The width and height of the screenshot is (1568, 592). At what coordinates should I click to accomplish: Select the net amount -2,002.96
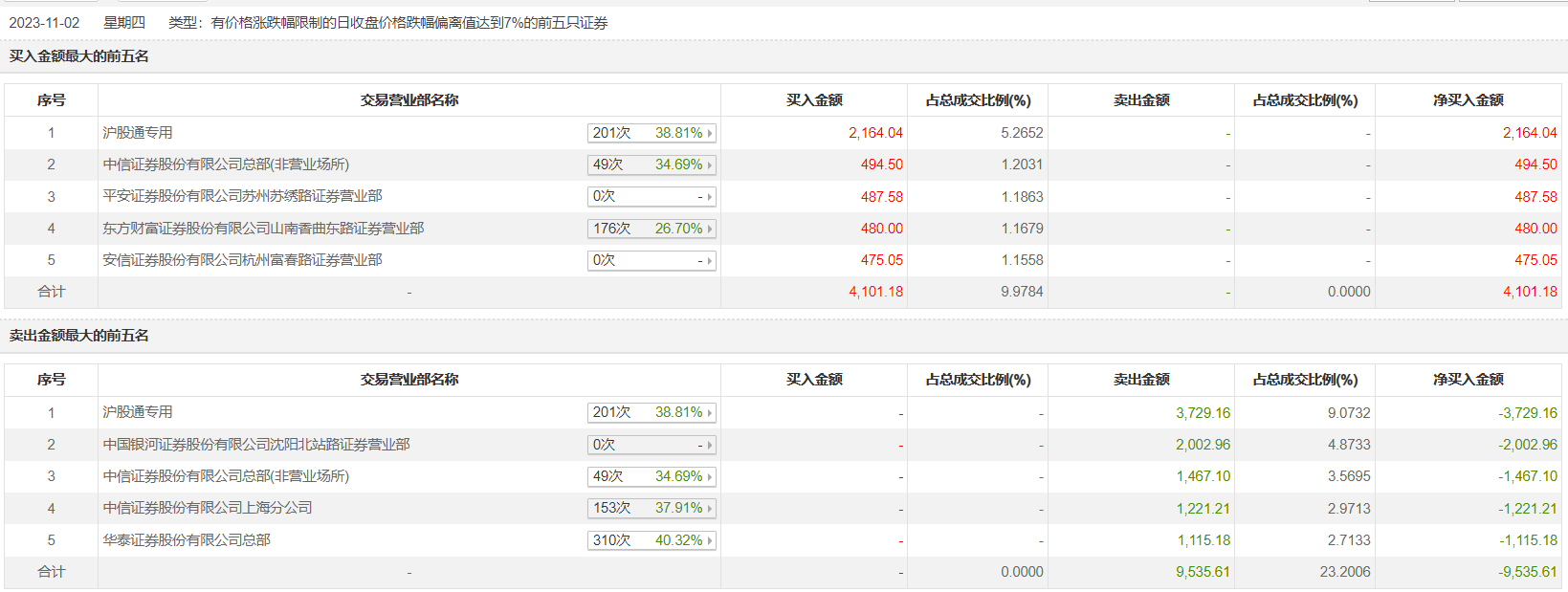point(1528,445)
